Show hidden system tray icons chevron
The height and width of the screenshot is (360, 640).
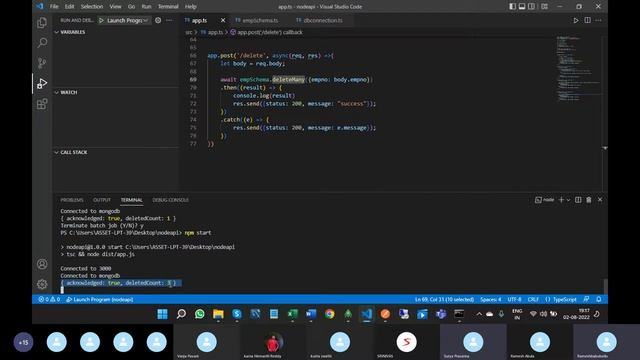click(479, 313)
